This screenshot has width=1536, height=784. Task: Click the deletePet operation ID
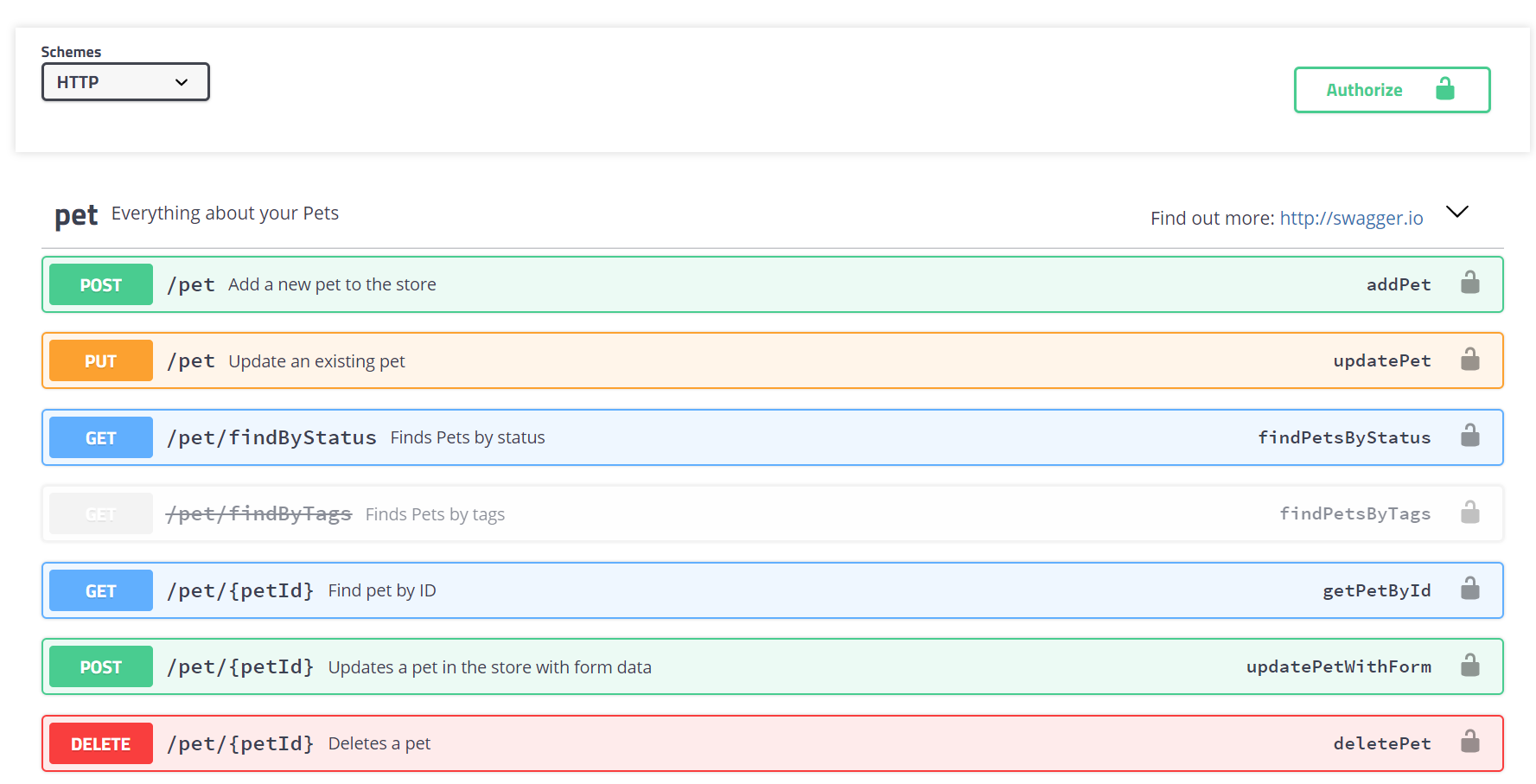[1382, 743]
